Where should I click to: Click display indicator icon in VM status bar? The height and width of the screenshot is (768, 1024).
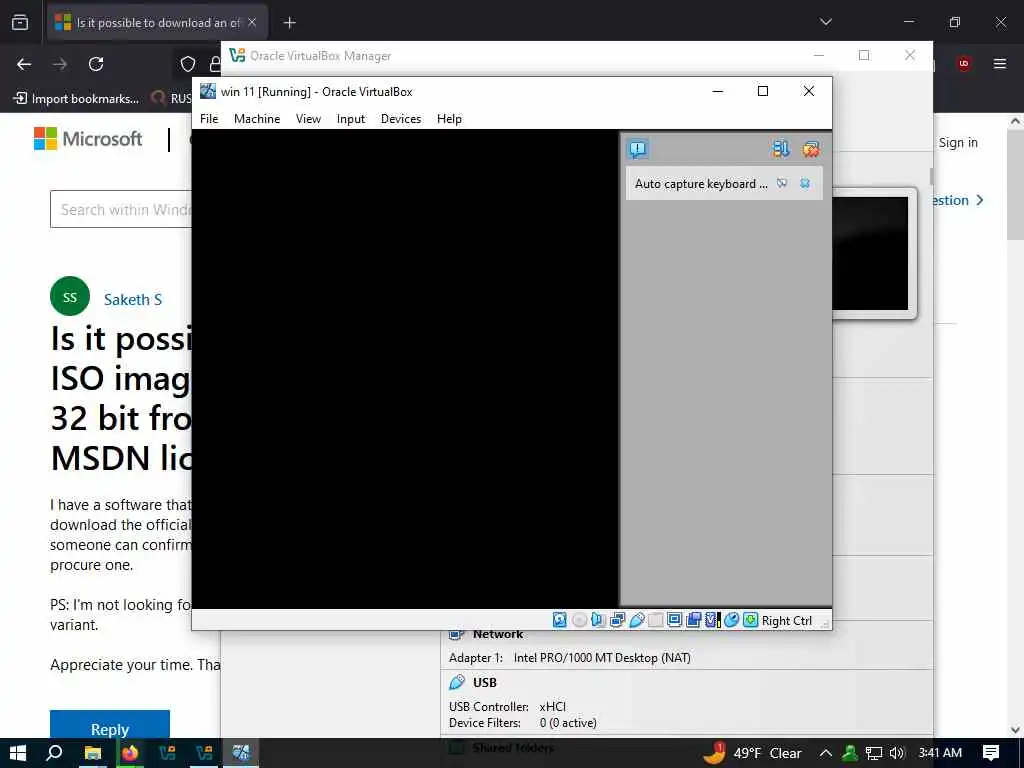pyautogui.click(x=675, y=620)
